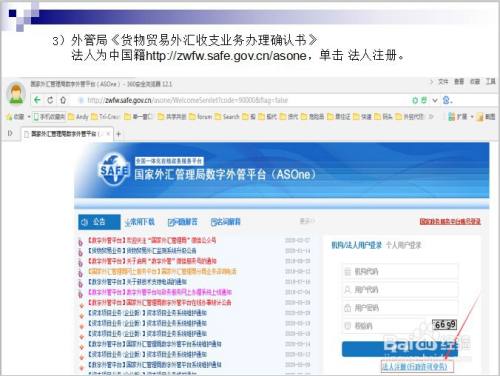Switch to the 问题解答 tab
Image resolution: width=500 pixels, height=376 pixels.
183,222
